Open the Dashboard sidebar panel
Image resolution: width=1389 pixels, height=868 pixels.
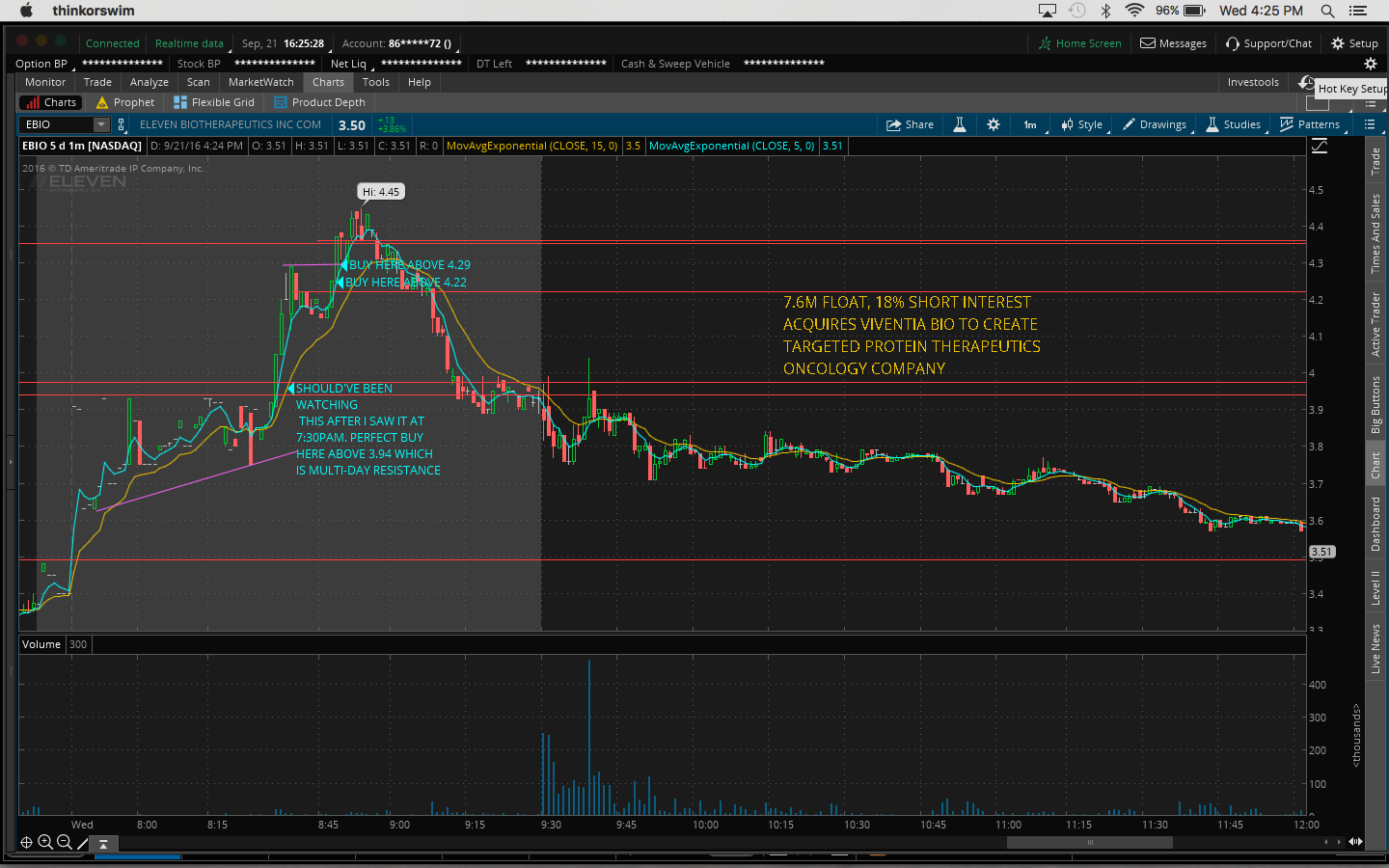click(1375, 524)
